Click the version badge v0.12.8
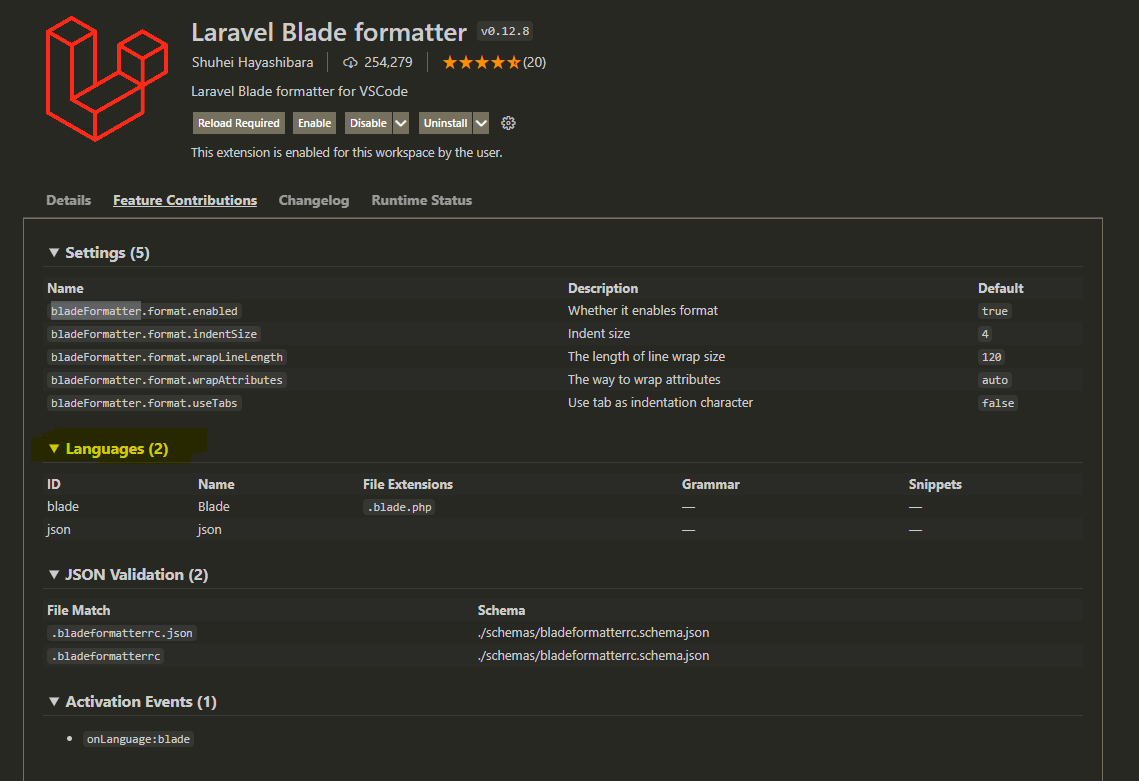The image size is (1139, 781). [x=505, y=31]
